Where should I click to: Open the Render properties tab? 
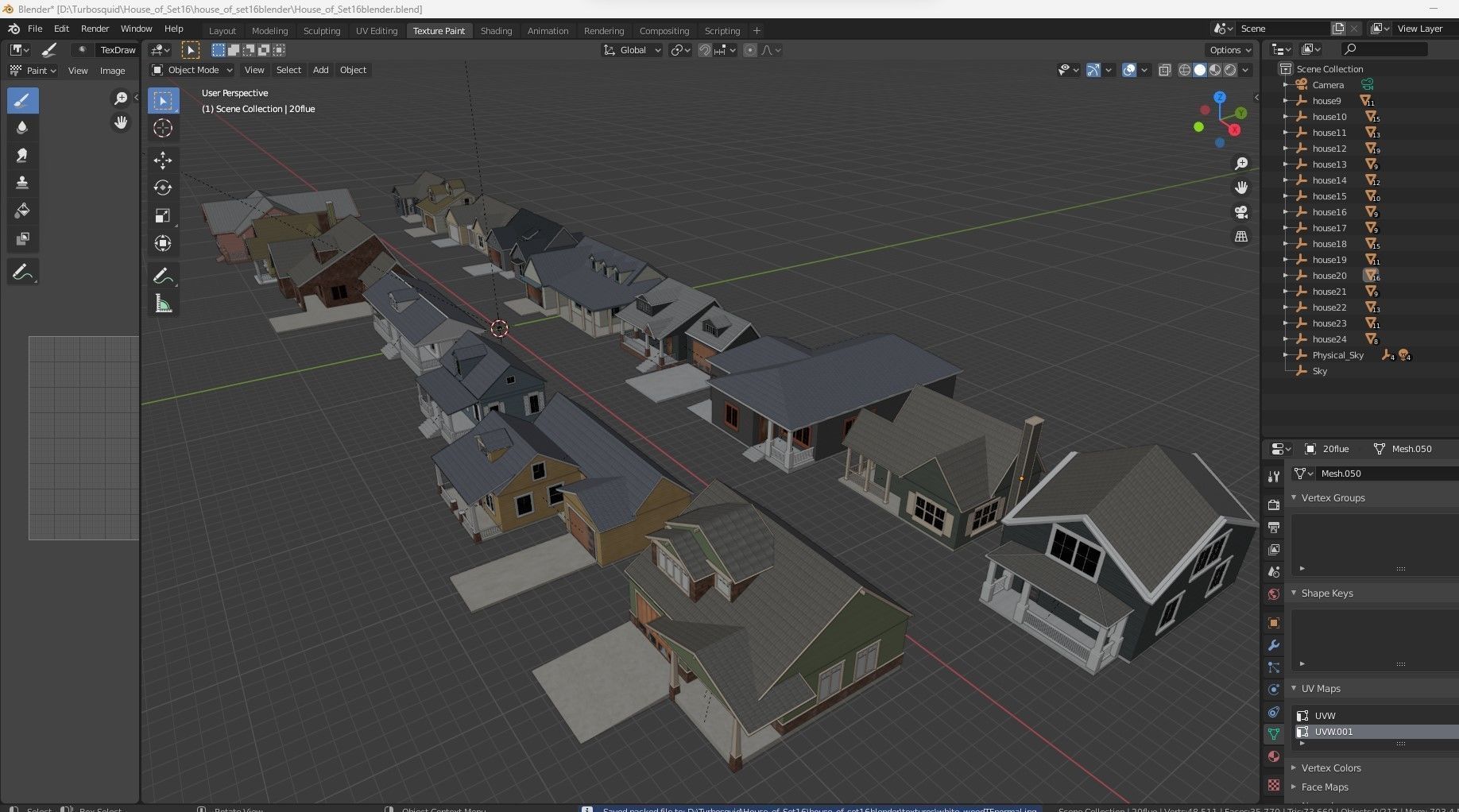click(1274, 505)
